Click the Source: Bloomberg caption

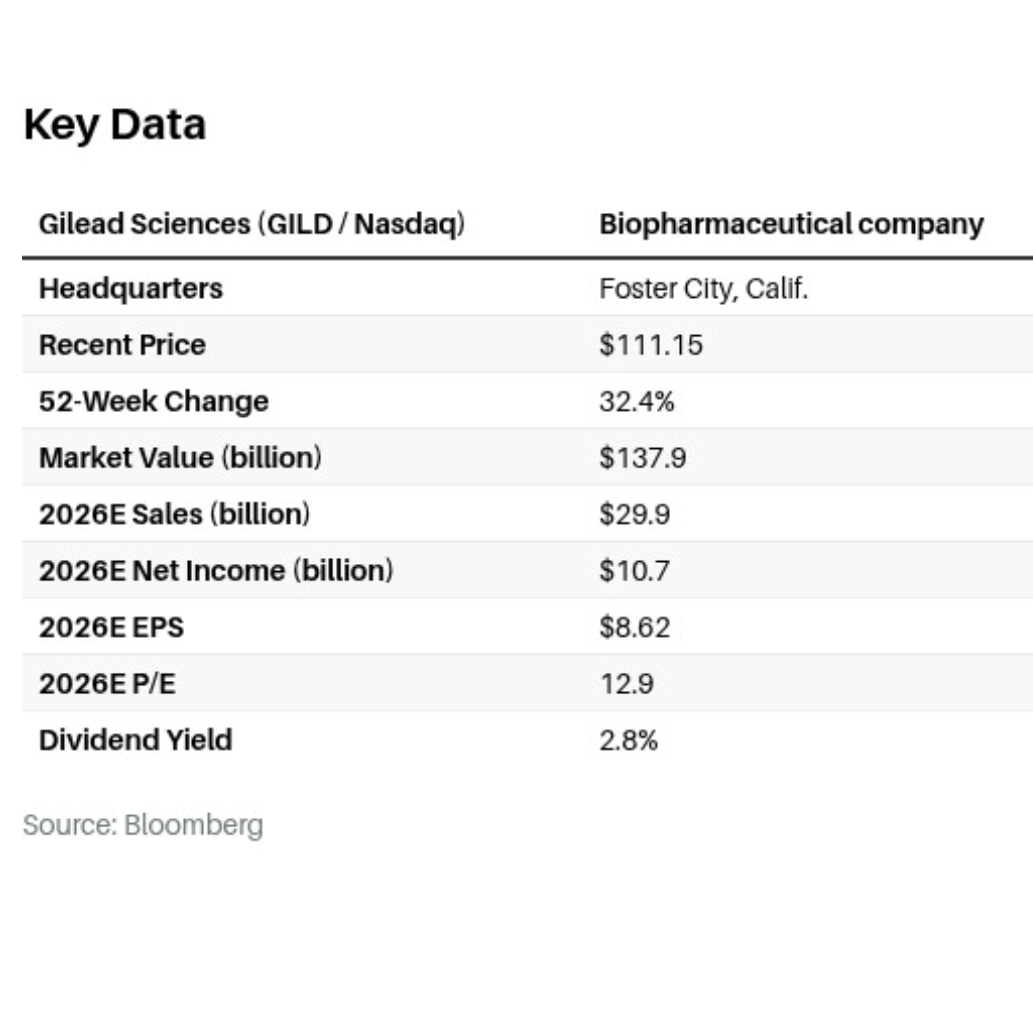click(x=143, y=826)
